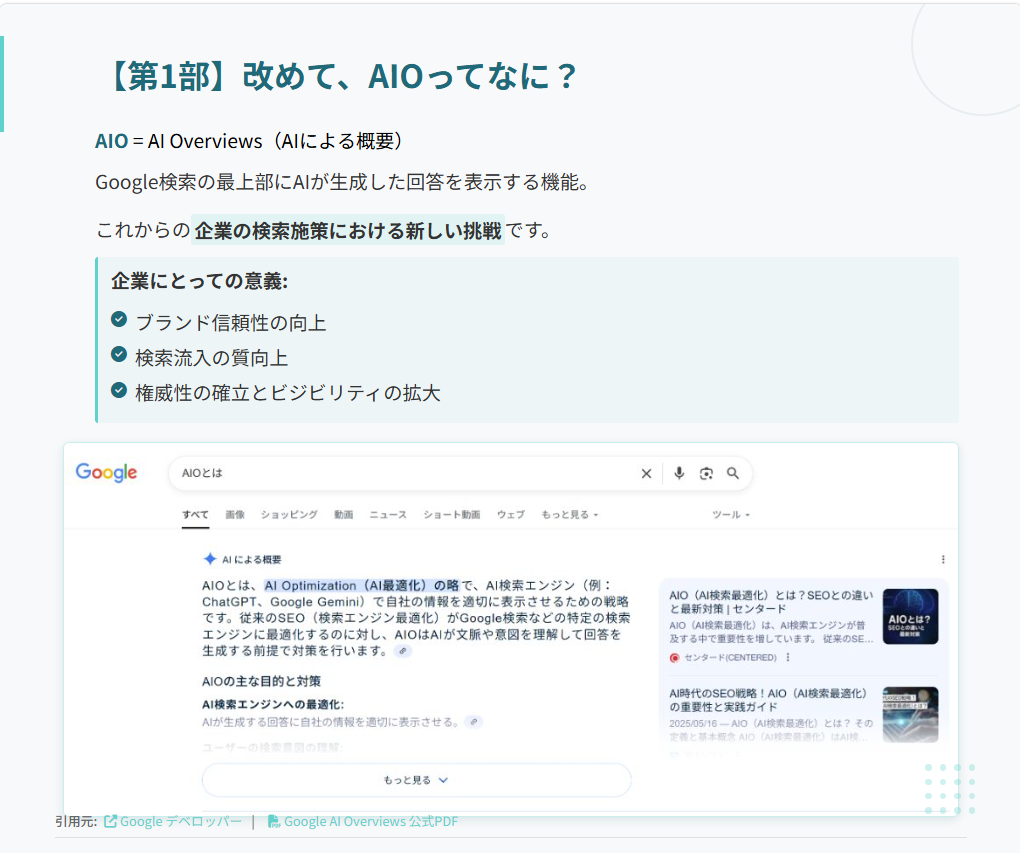Image resolution: width=1020 pixels, height=853 pixels.
Task: Expand the AI overview with もっと見る button
Action: [x=416, y=779]
